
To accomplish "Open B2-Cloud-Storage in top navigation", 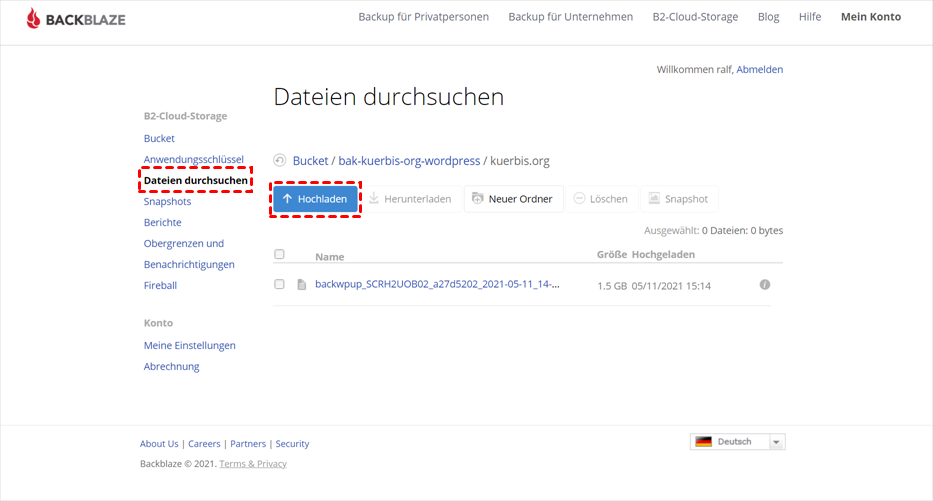I will pos(695,17).
